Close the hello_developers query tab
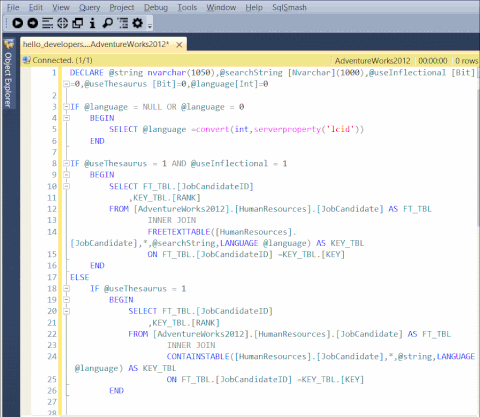 (x=179, y=45)
